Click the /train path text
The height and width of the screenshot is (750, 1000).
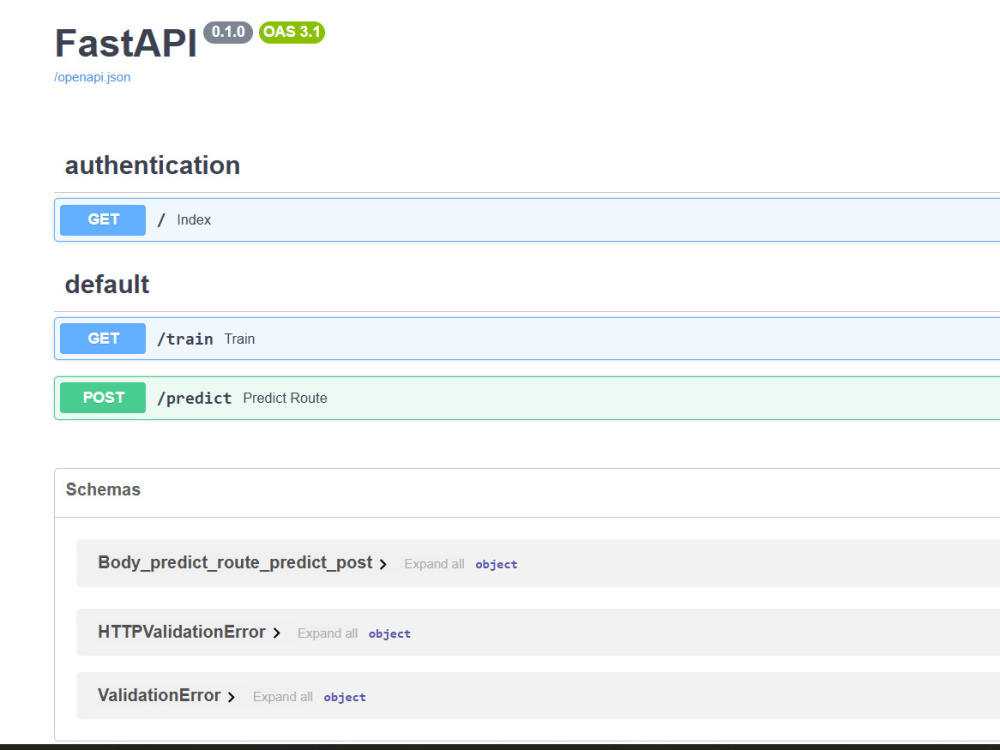pyautogui.click(x=185, y=339)
